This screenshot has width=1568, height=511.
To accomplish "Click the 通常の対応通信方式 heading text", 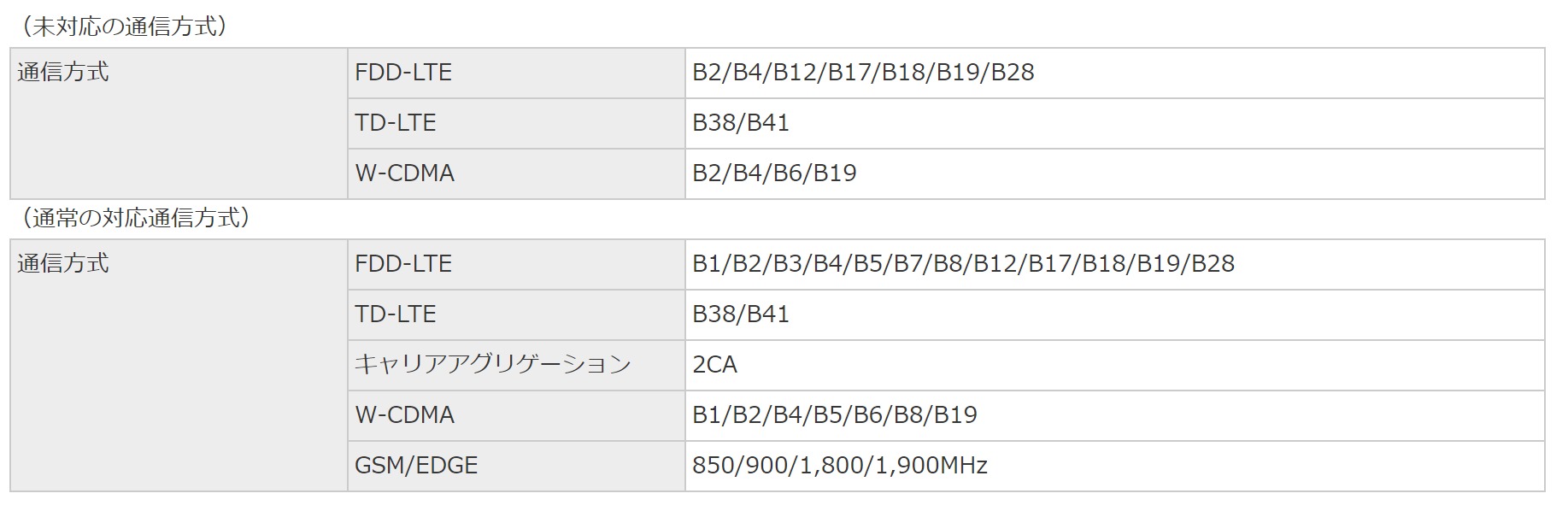I will (x=136, y=218).
